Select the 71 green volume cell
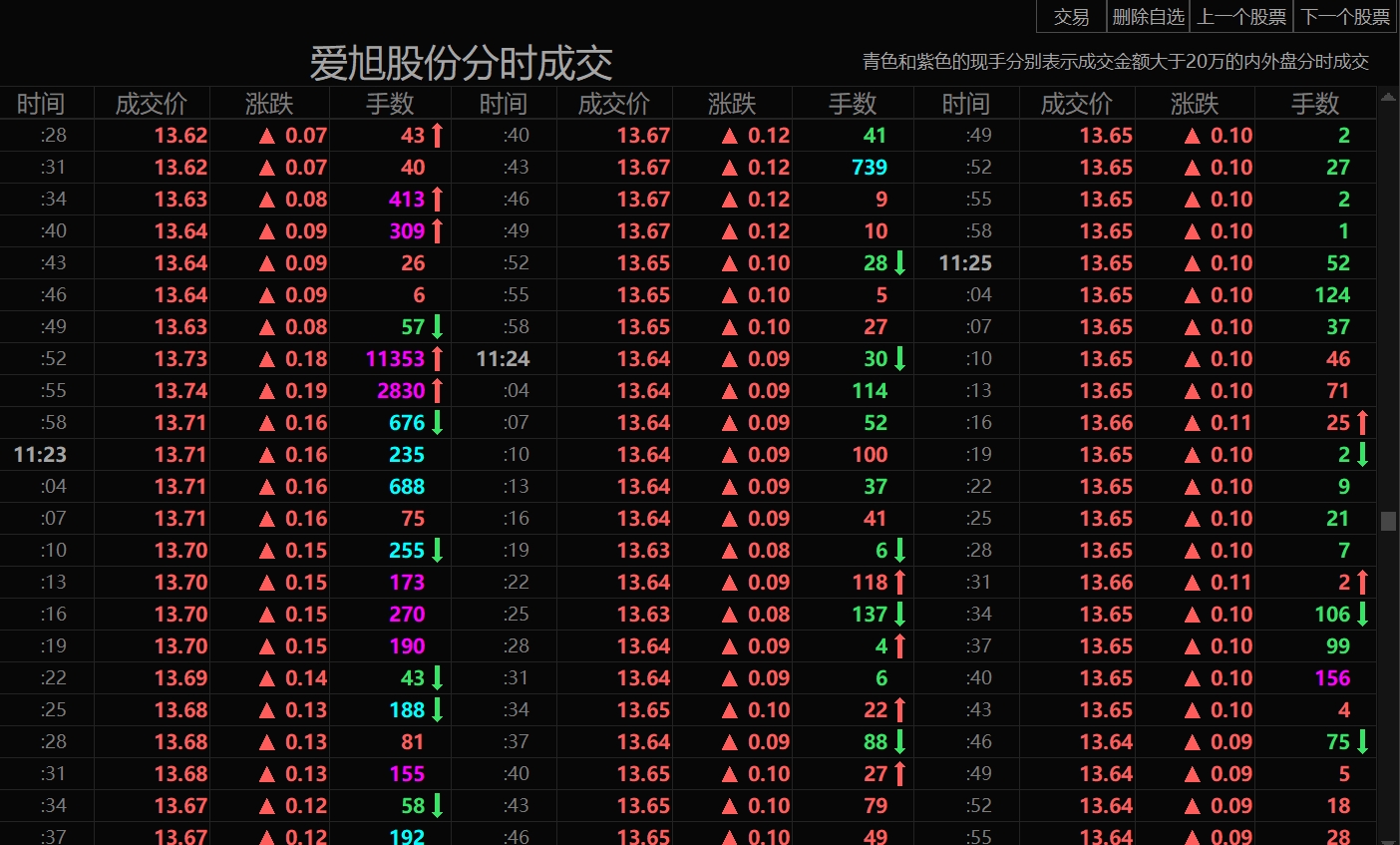Screen dimensions: 1400x845 coord(1338,391)
